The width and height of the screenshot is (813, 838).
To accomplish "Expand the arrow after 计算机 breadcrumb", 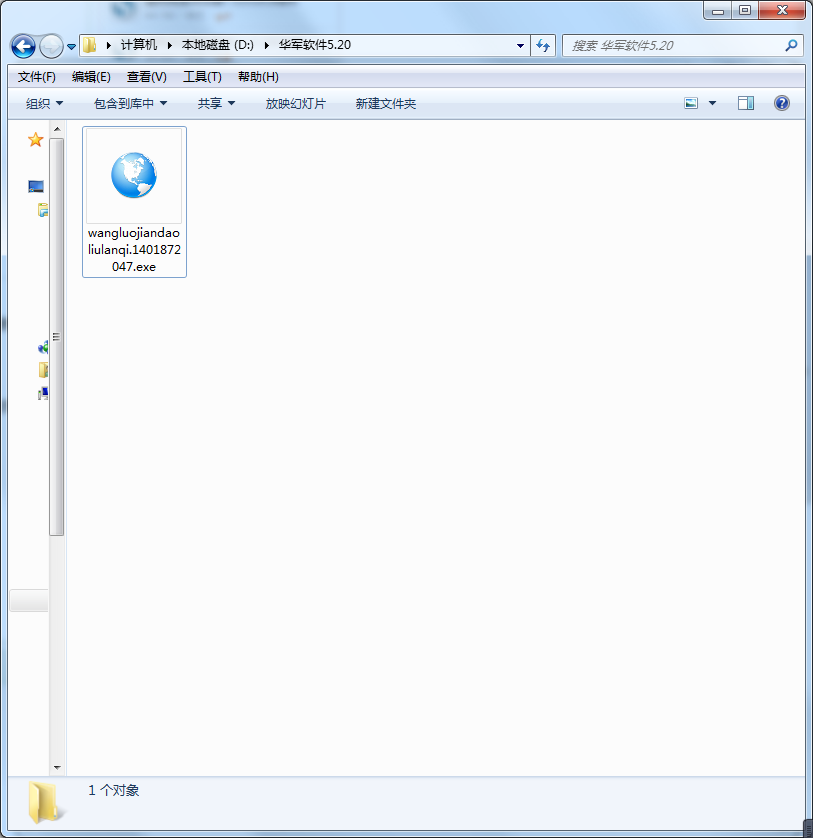I will pos(169,45).
